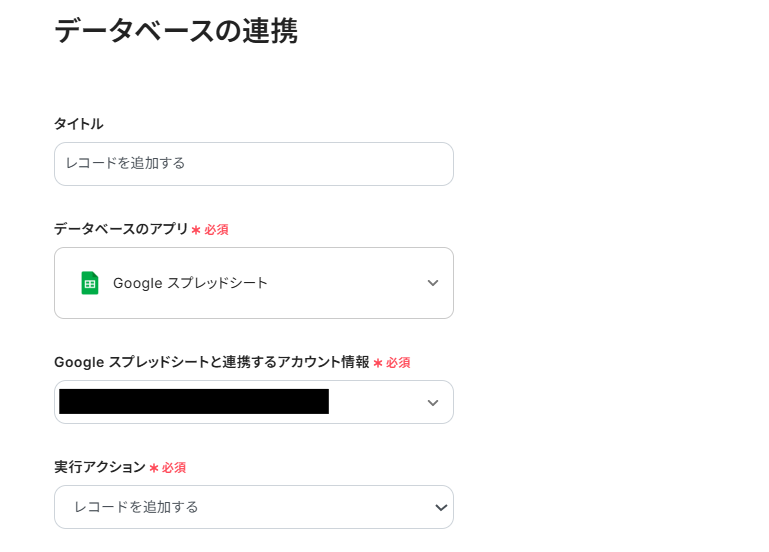Click the red asterisk after 実行アクション
Image resolution: width=769 pixels, height=552 pixels.
pos(154,468)
